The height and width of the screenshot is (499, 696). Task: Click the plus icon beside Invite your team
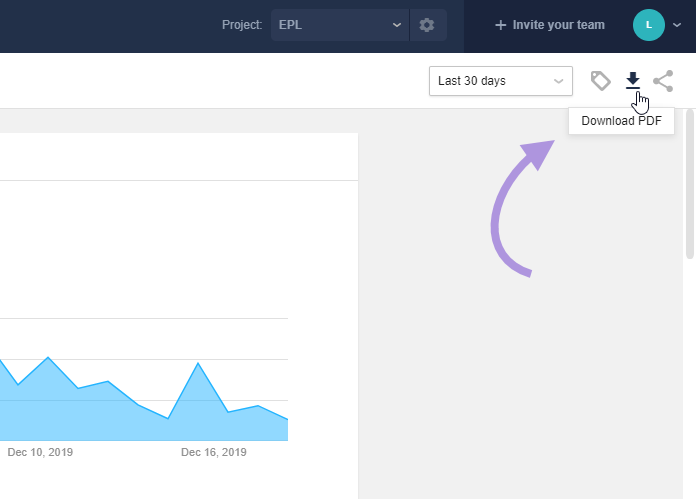[501, 25]
